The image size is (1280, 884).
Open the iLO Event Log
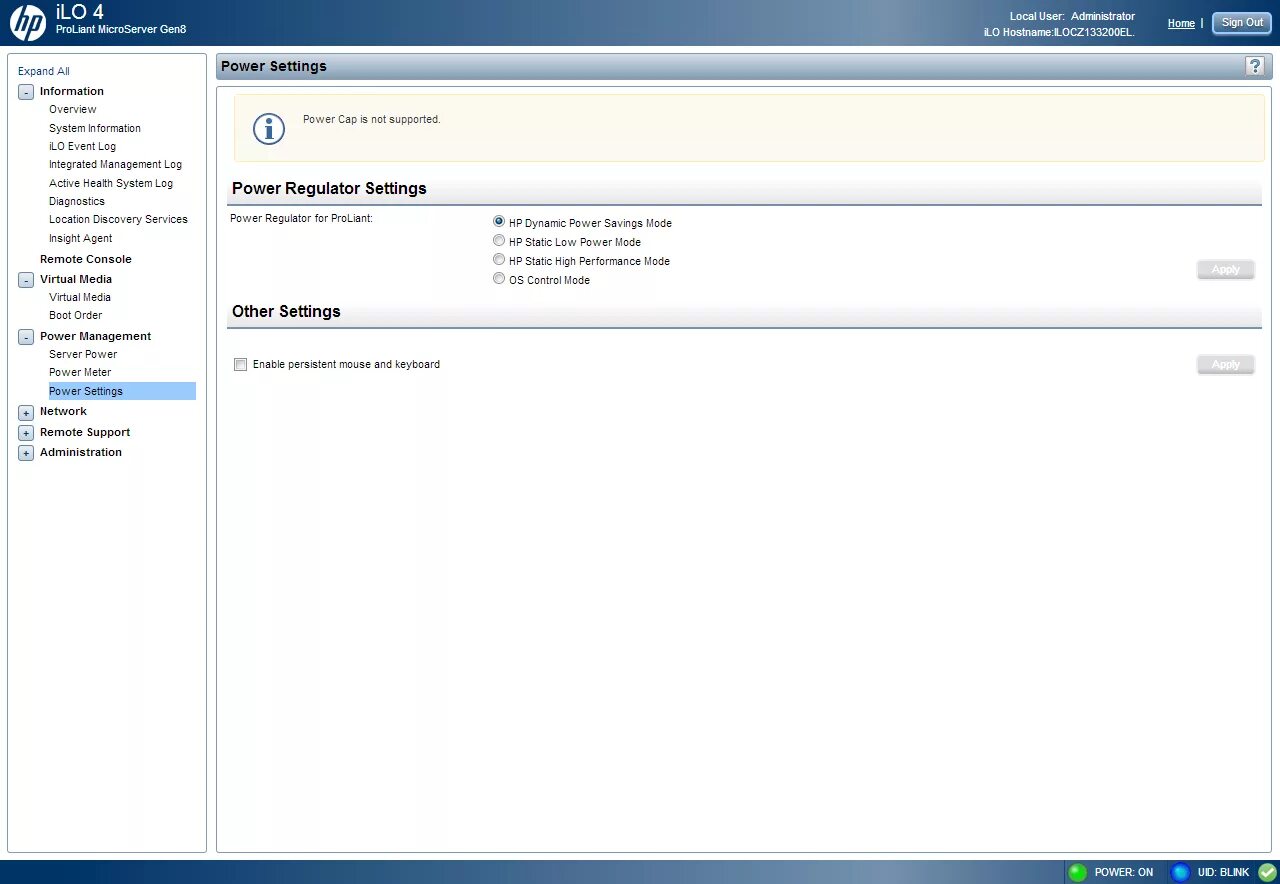coord(82,146)
